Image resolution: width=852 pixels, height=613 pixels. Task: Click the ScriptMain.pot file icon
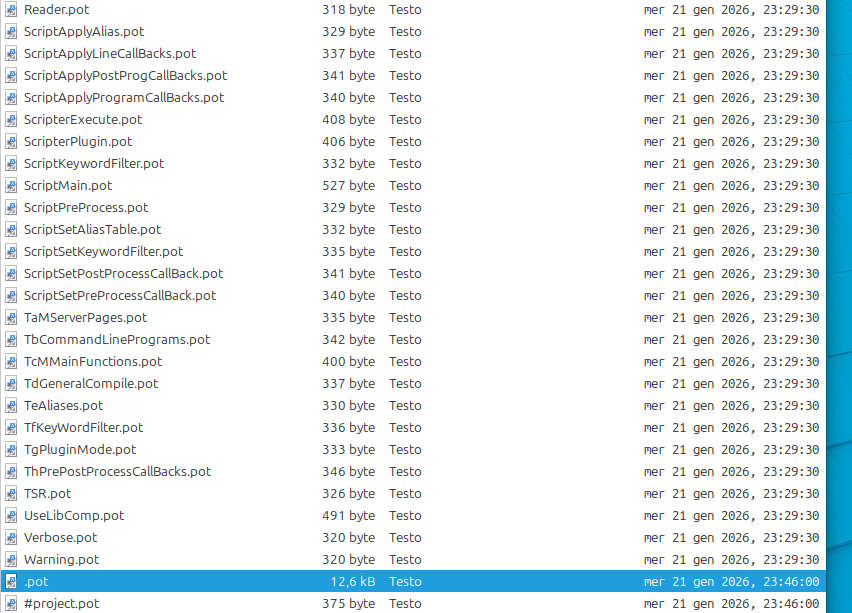[11, 185]
